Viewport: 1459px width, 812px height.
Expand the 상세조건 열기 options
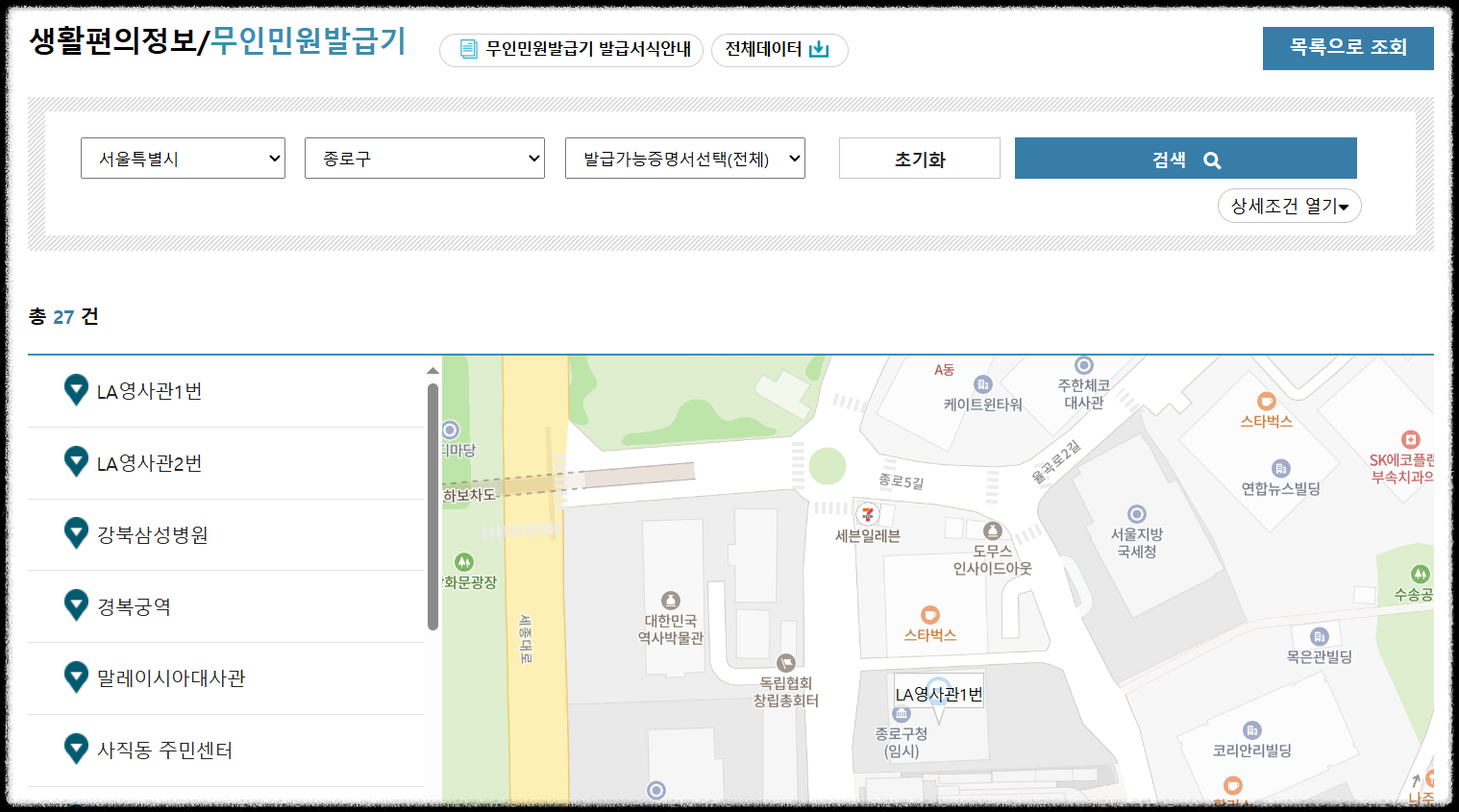1290,206
